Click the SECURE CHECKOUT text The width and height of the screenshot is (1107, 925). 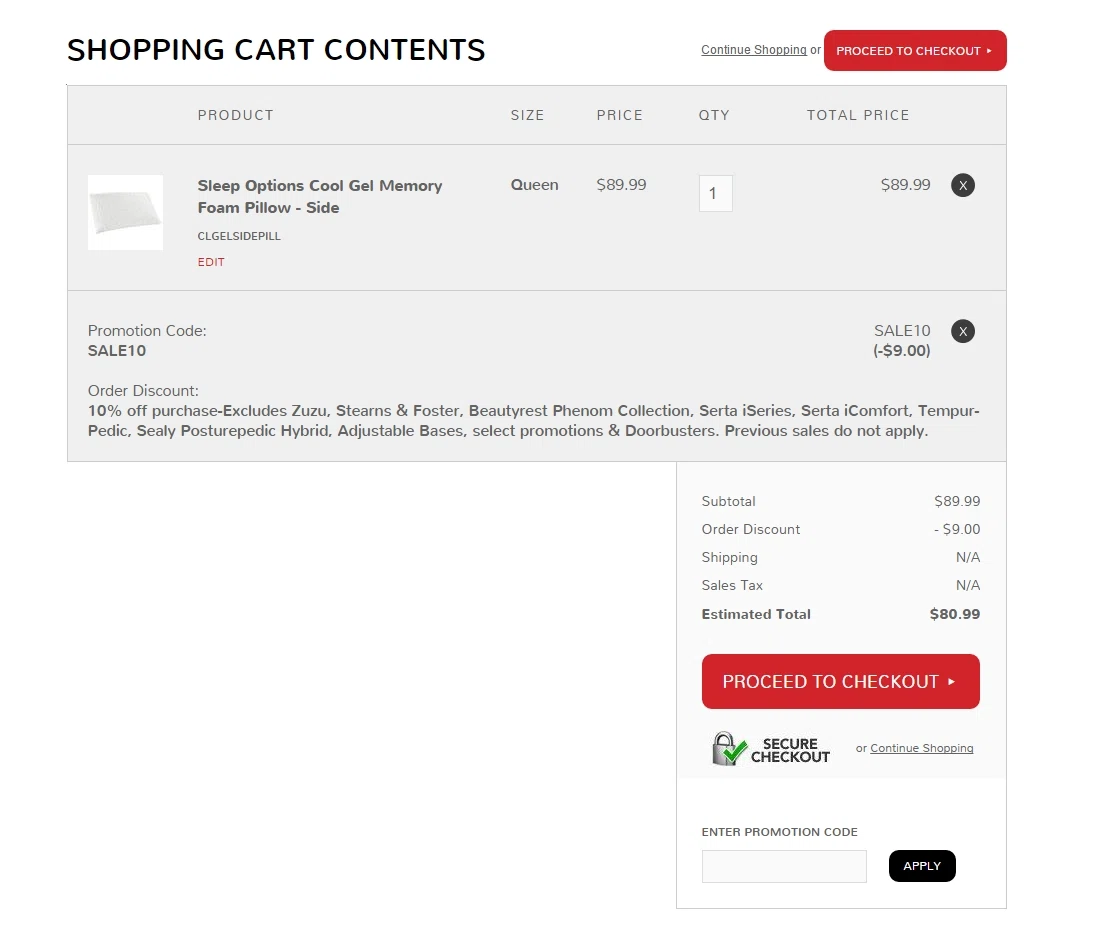(790, 751)
